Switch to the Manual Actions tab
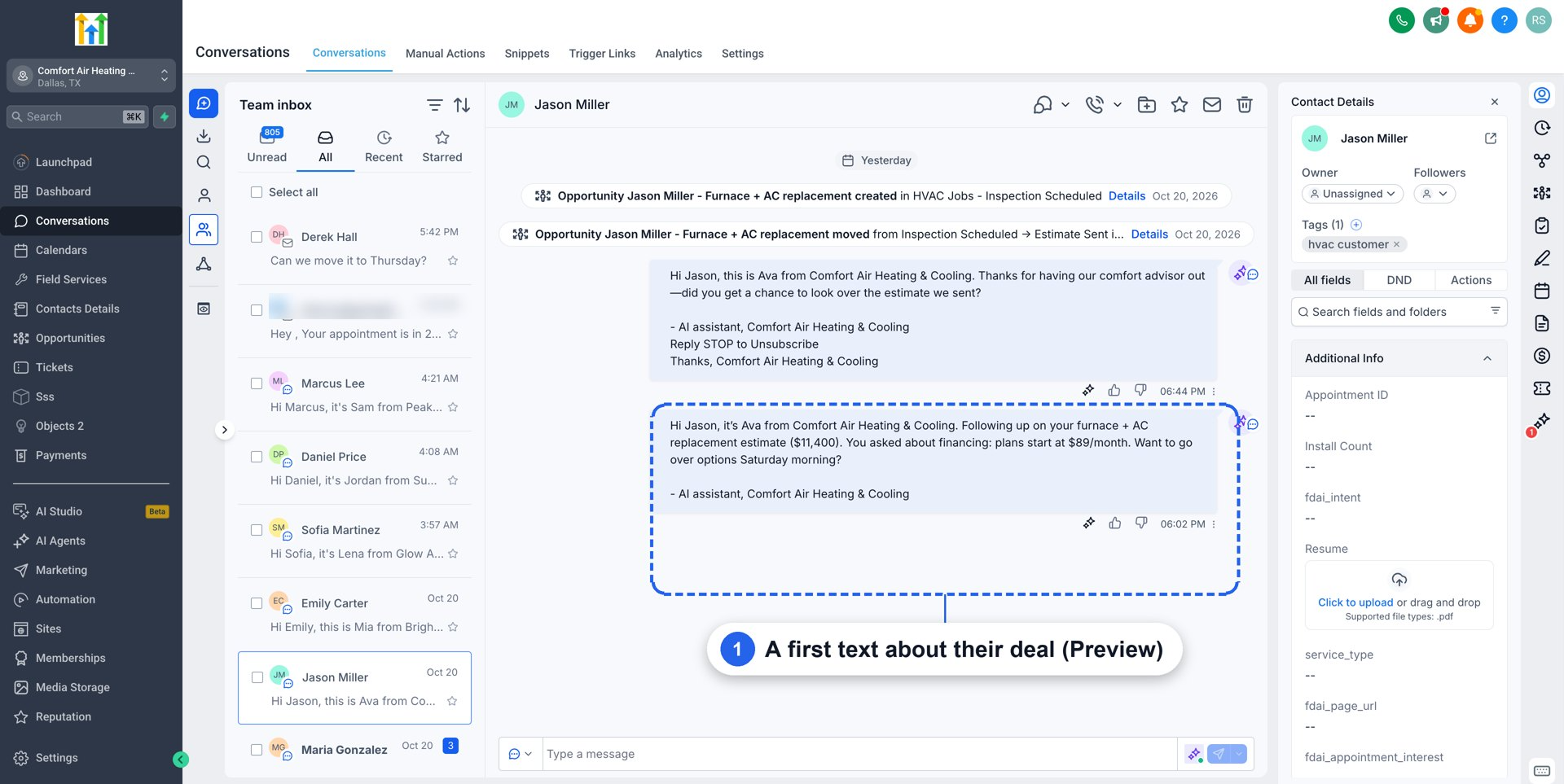Image resolution: width=1564 pixels, height=784 pixels. pyautogui.click(x=445, y=54)
